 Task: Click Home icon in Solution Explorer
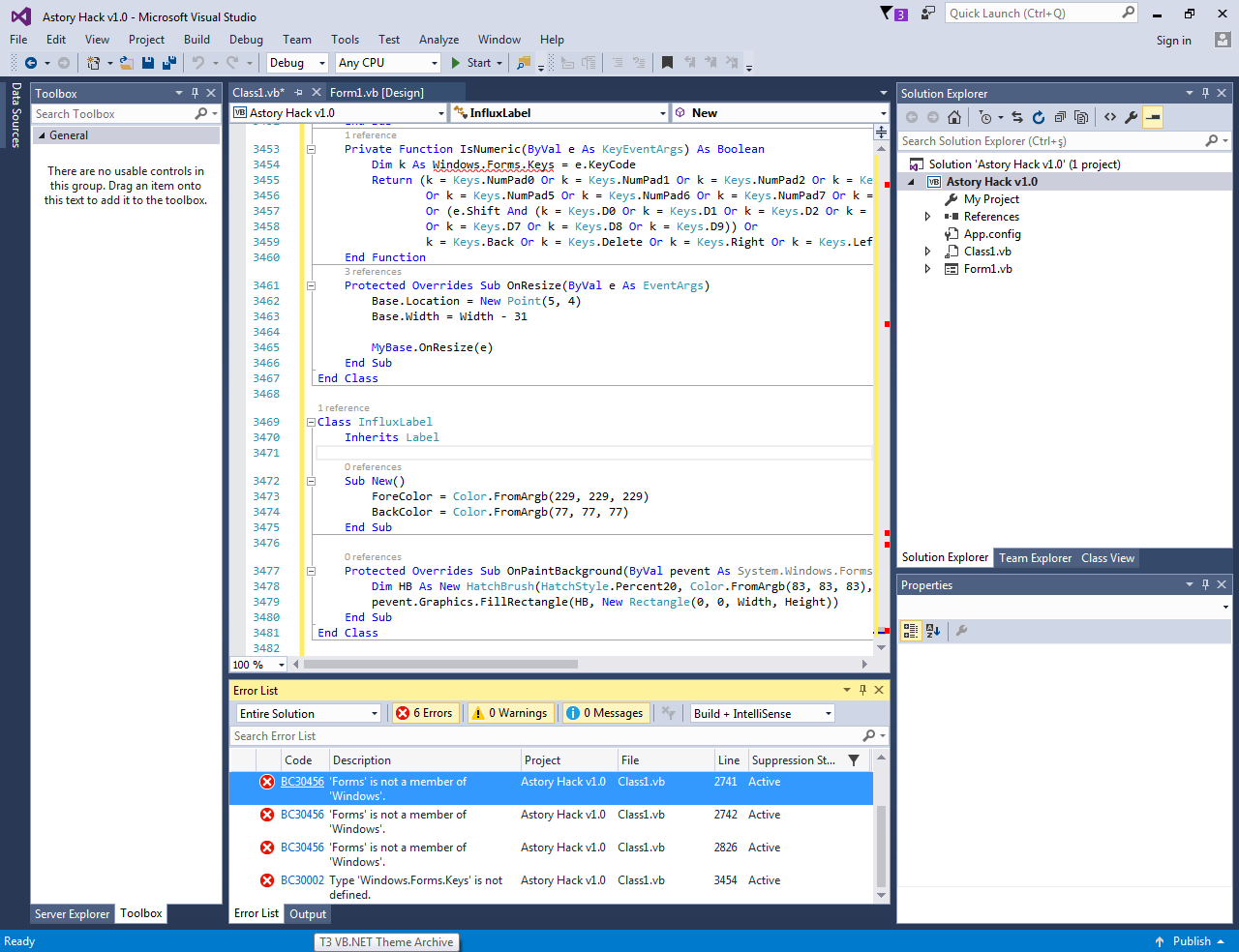pyautogui.click(x=954, y=117)
